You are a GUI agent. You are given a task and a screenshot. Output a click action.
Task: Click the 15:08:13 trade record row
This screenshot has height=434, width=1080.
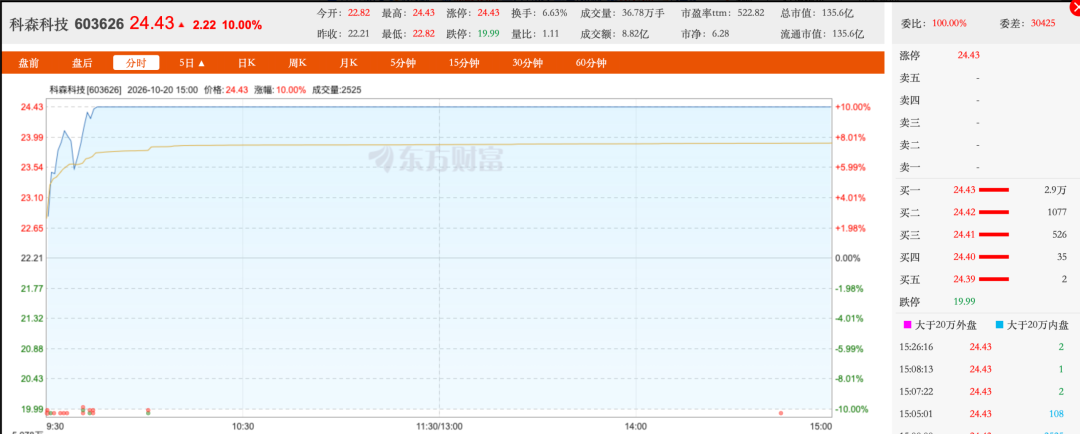click(x=984, y=369)
